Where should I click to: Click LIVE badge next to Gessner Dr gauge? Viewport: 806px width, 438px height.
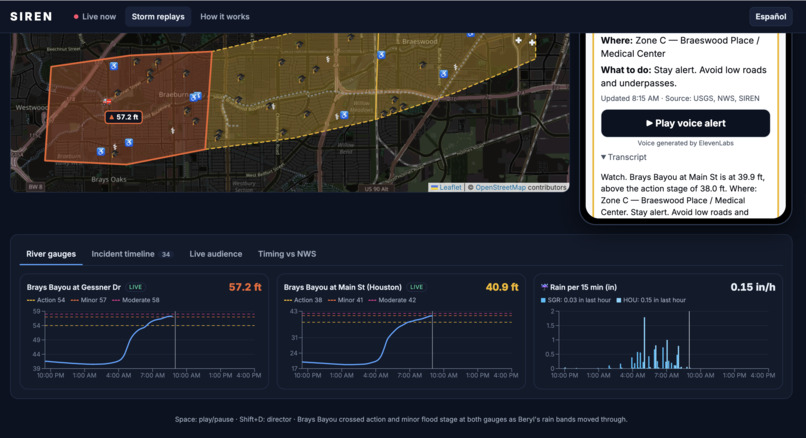[x=135, y=287]
